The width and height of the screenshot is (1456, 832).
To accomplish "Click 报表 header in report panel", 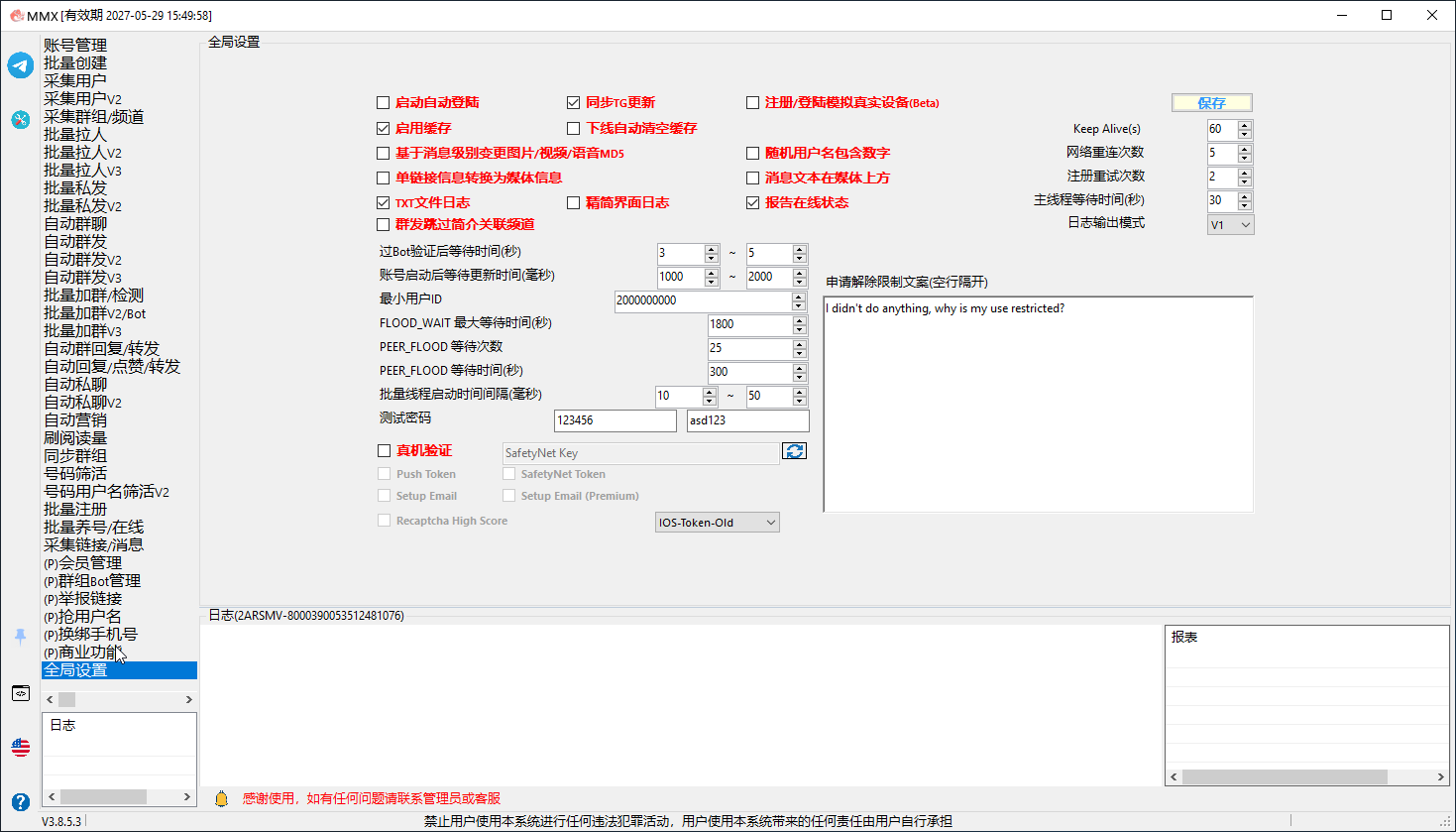I will [1184, 638].
